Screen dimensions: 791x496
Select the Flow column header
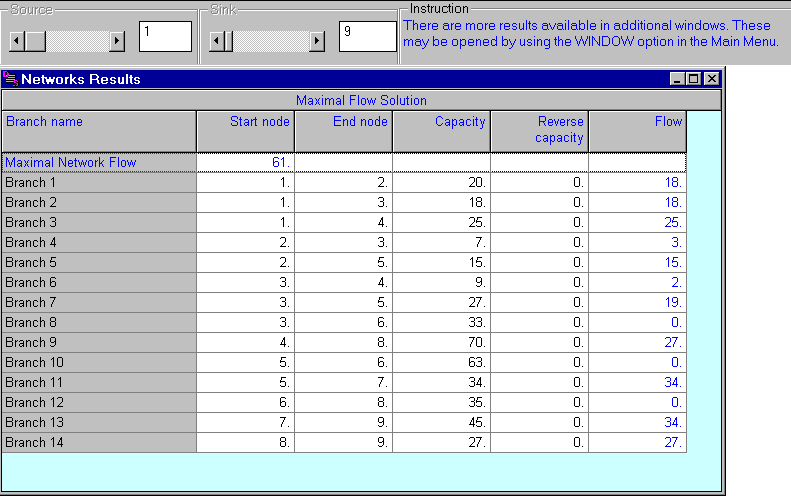click(x=636, y=131)
